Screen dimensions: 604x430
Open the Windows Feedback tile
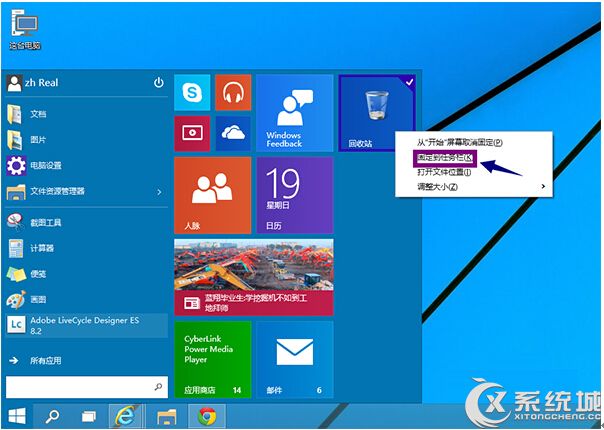[x=295, y=112]
